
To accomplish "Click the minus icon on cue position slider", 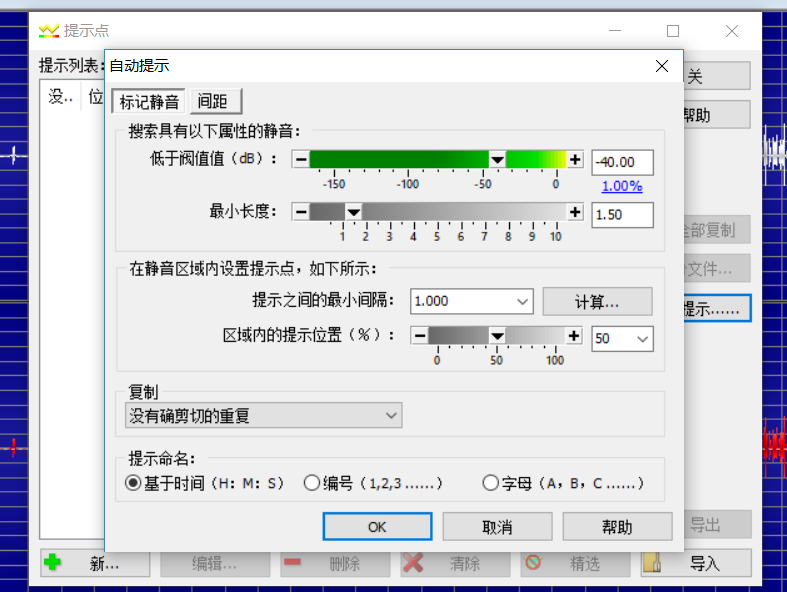I will point(420,335).
